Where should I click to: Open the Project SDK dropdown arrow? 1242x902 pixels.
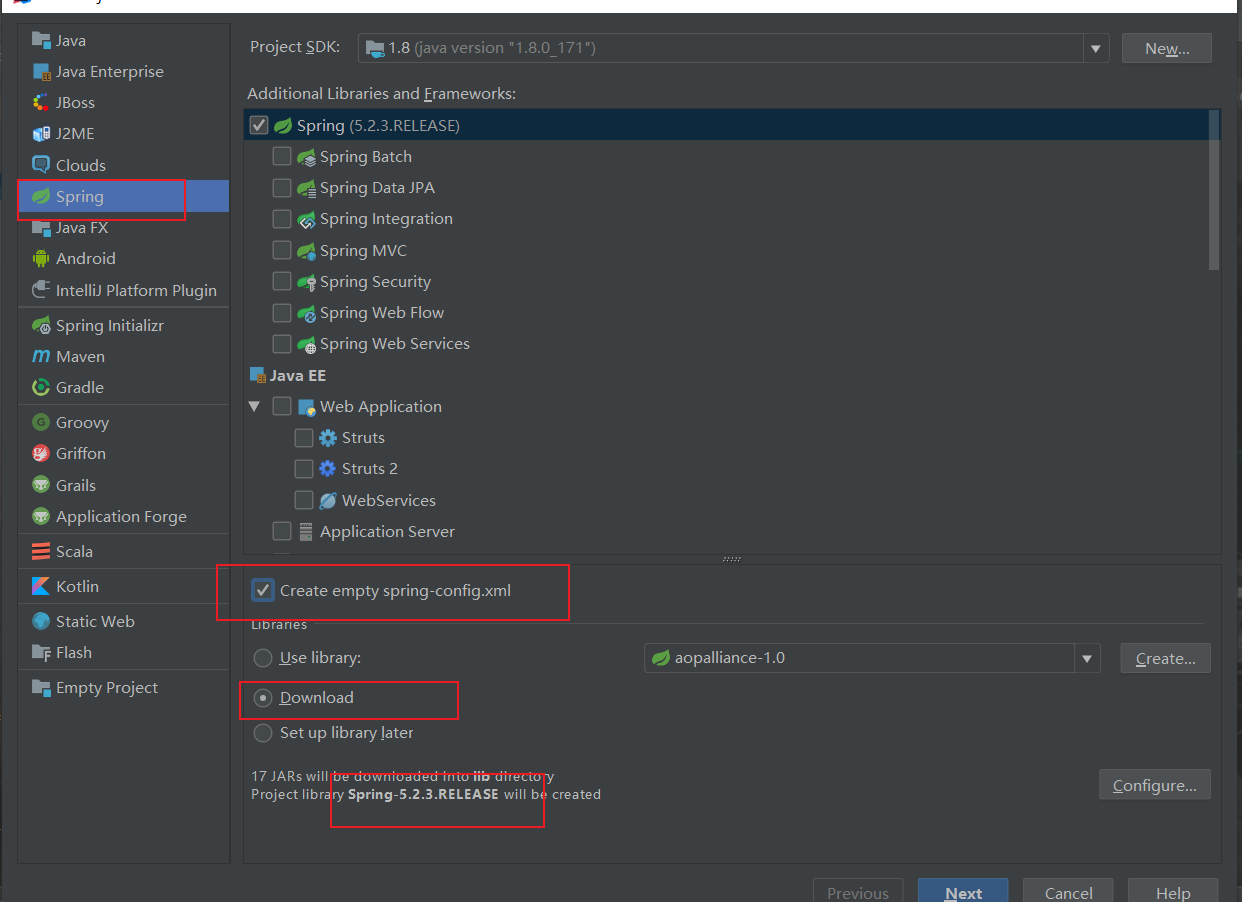point(1096,48)
